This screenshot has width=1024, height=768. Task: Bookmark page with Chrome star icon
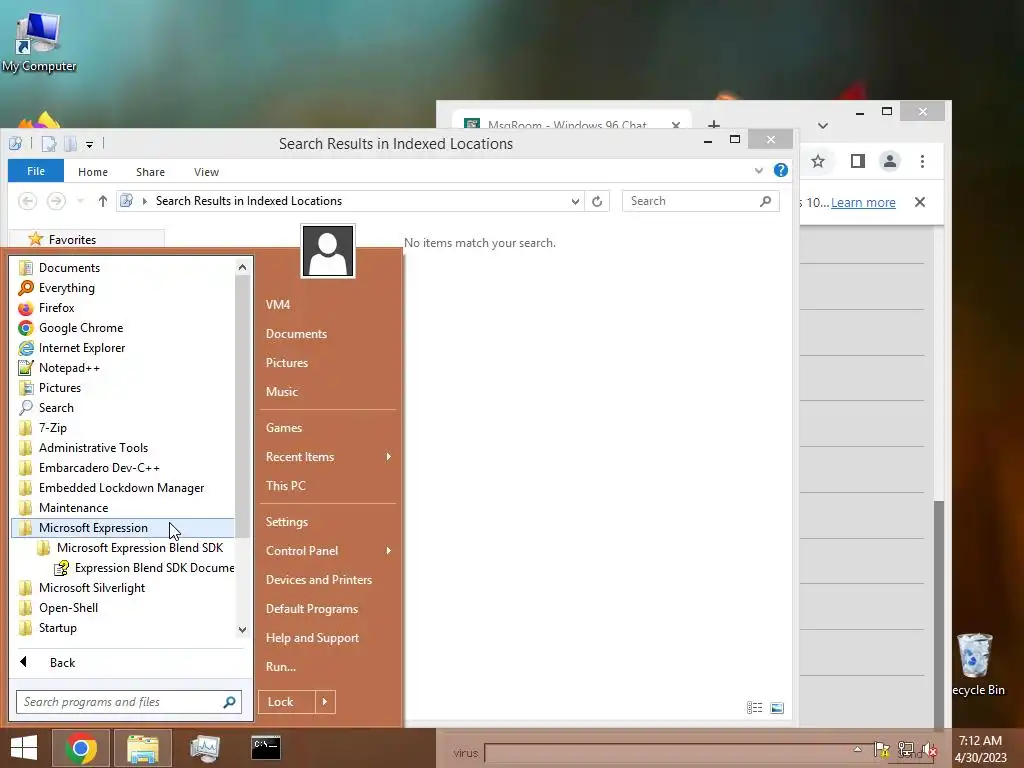pos(818,161)
